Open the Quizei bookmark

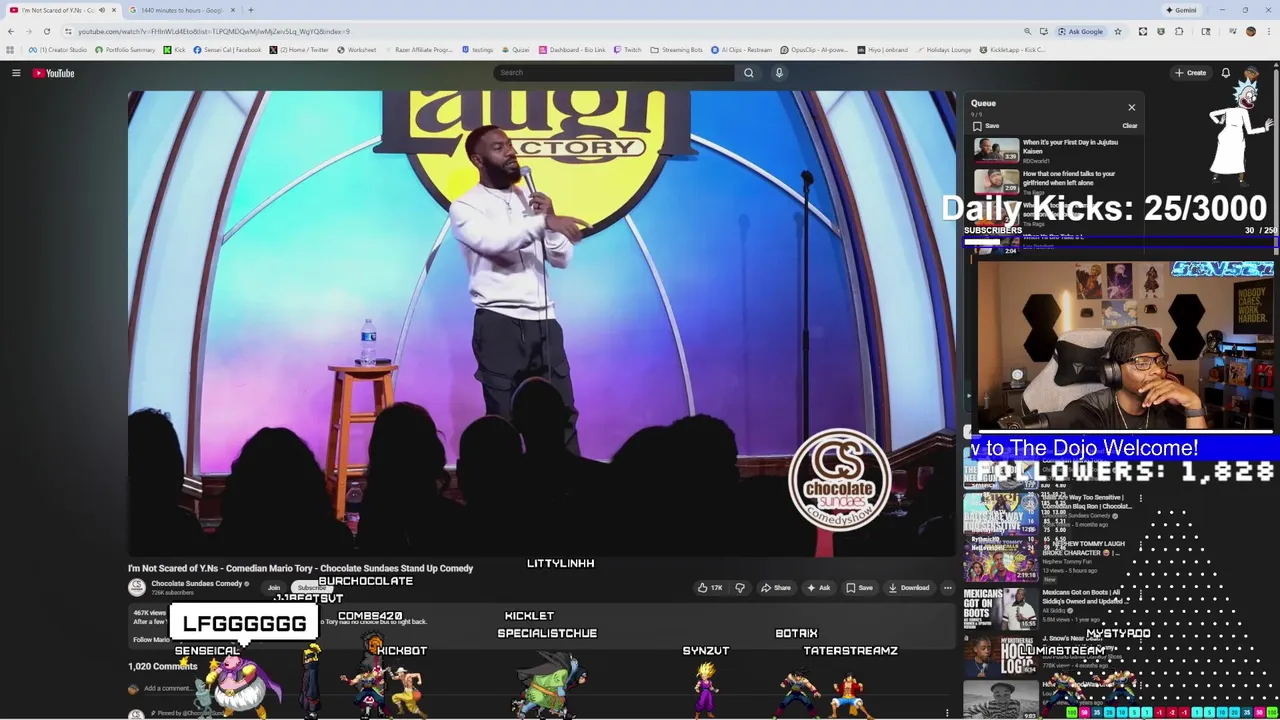(515, 50)
